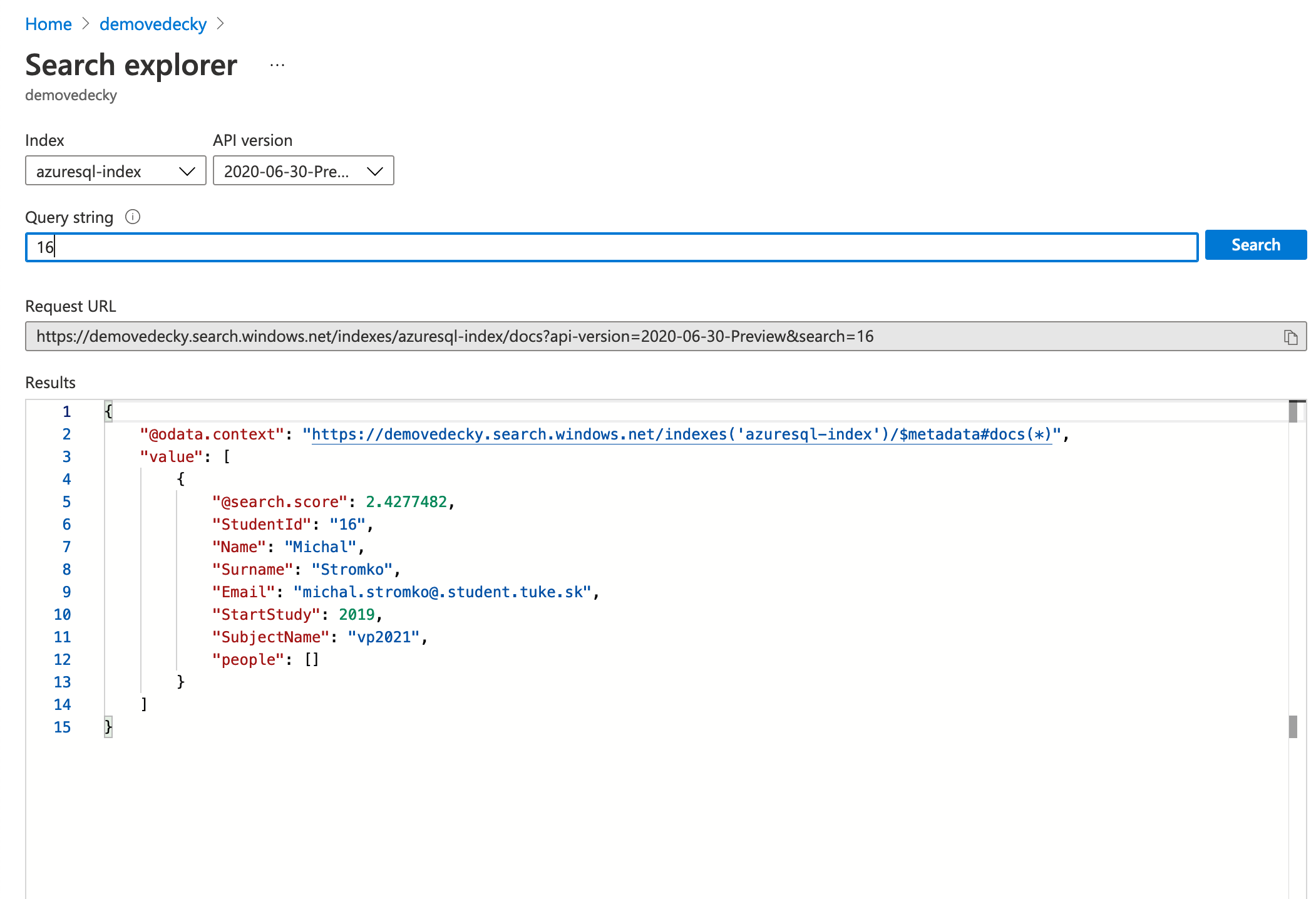Grab the results scrollbar top thumb

[x=1293, y=412]
